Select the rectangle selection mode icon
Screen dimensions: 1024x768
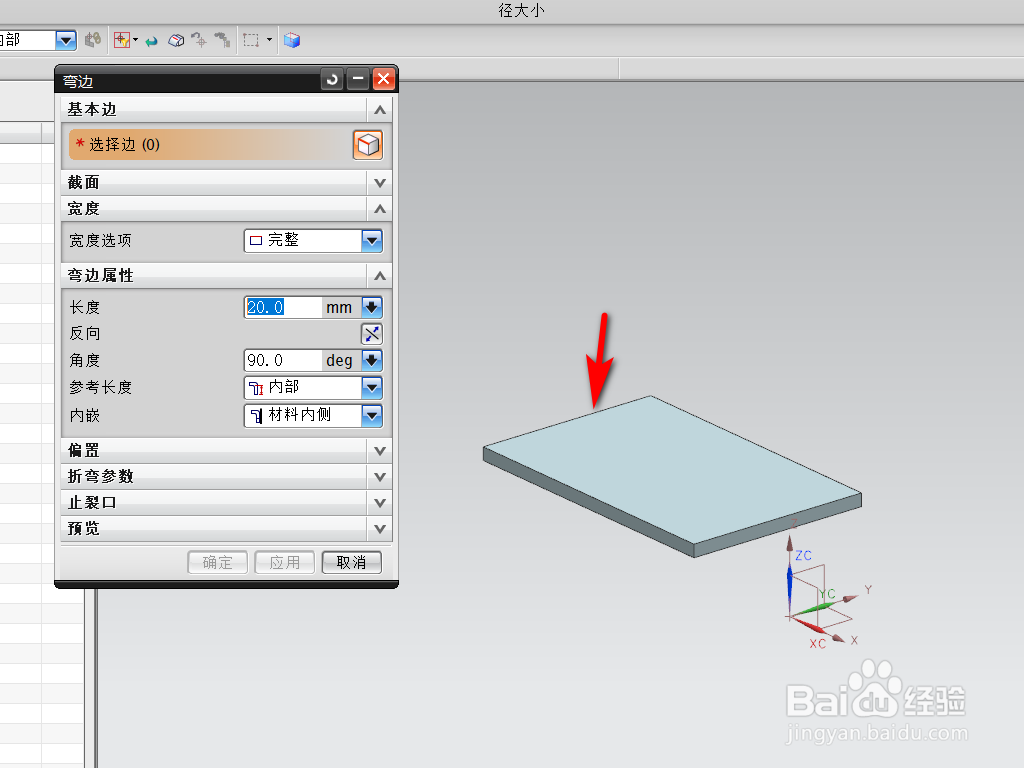pyautogui.click(x=251, y=40)
